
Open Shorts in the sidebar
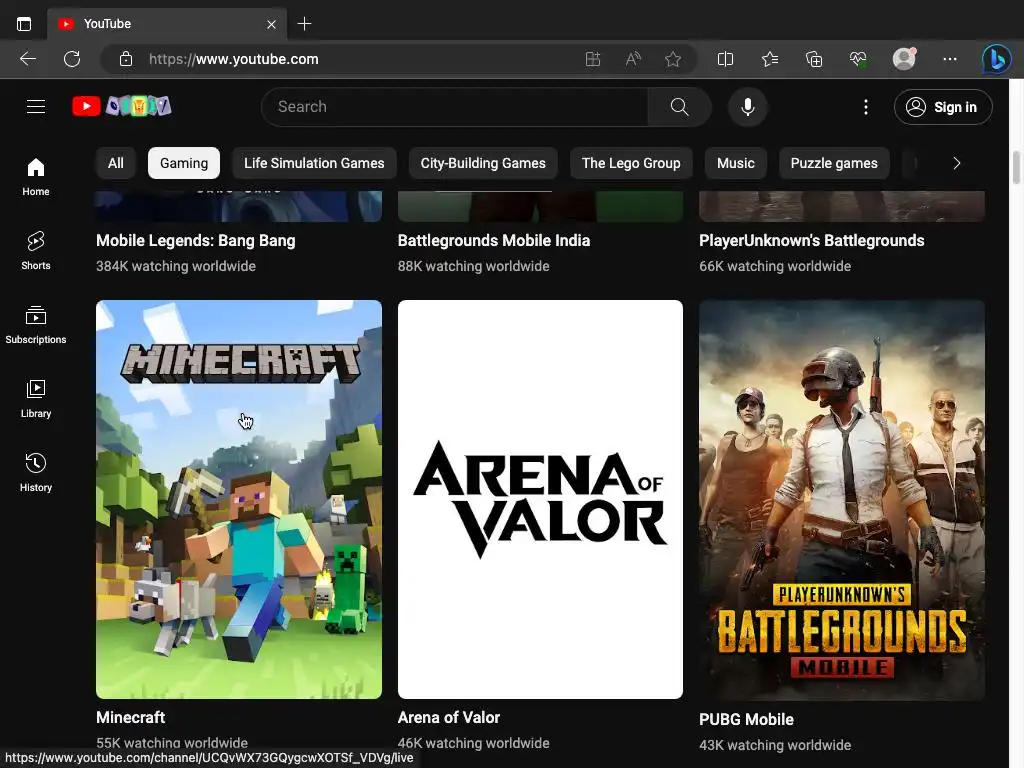point(36,251)
